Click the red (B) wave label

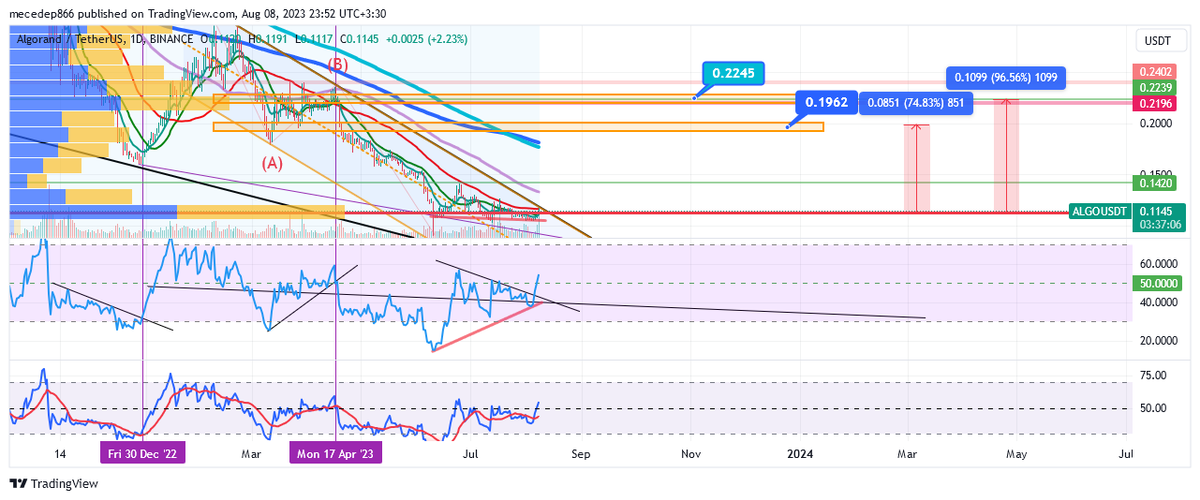pos(338,63)
